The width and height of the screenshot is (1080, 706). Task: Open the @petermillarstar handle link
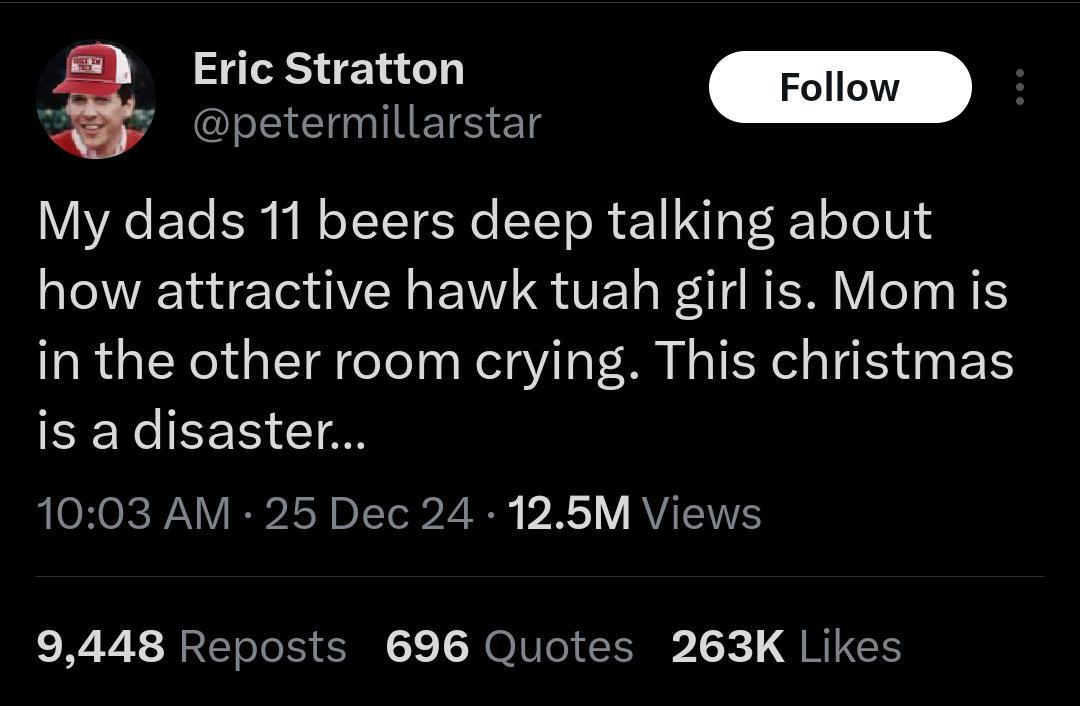366,124
